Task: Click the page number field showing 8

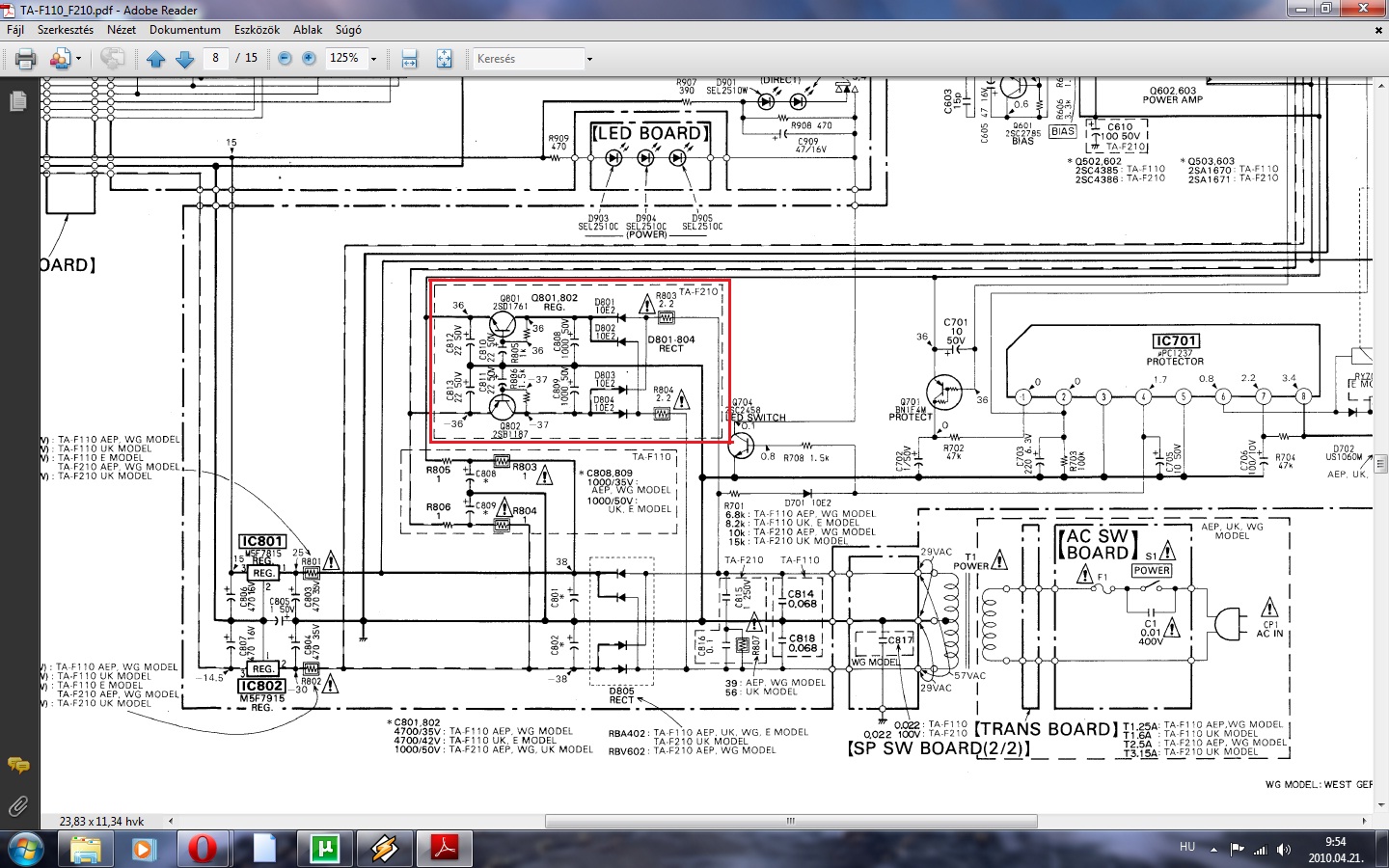Action: [215, 58]
